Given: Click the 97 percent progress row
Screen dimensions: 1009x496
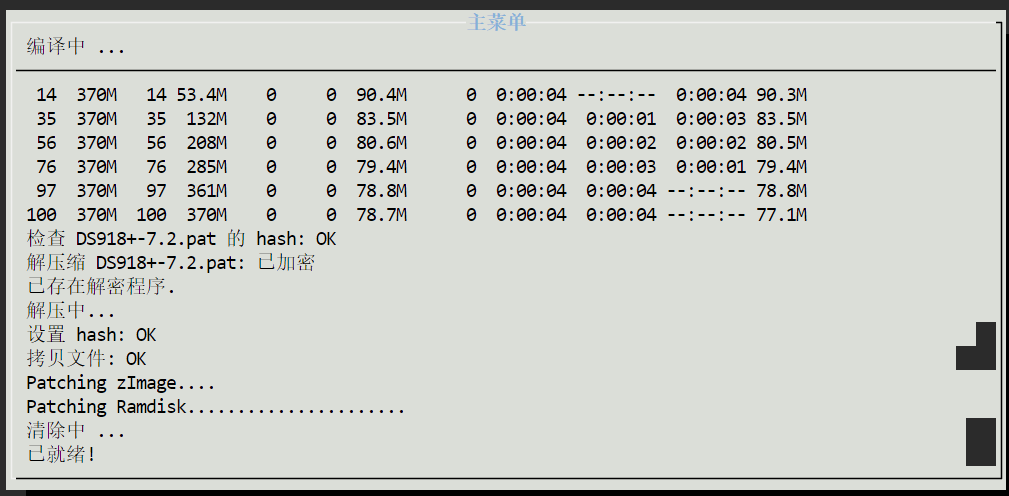Looking at the screenshot, I should [416, 190].
